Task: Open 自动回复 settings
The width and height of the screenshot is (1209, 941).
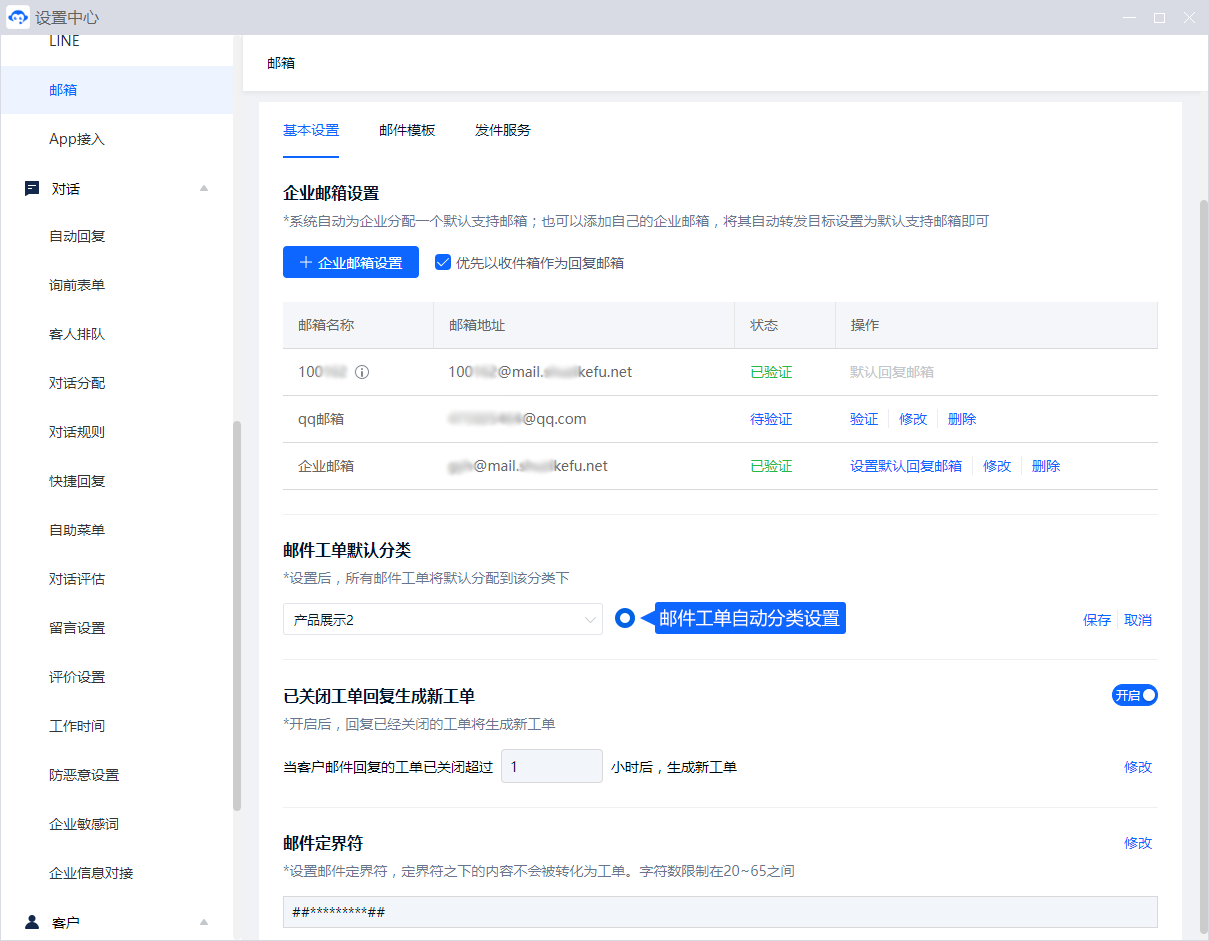Action: coord(77,237)
